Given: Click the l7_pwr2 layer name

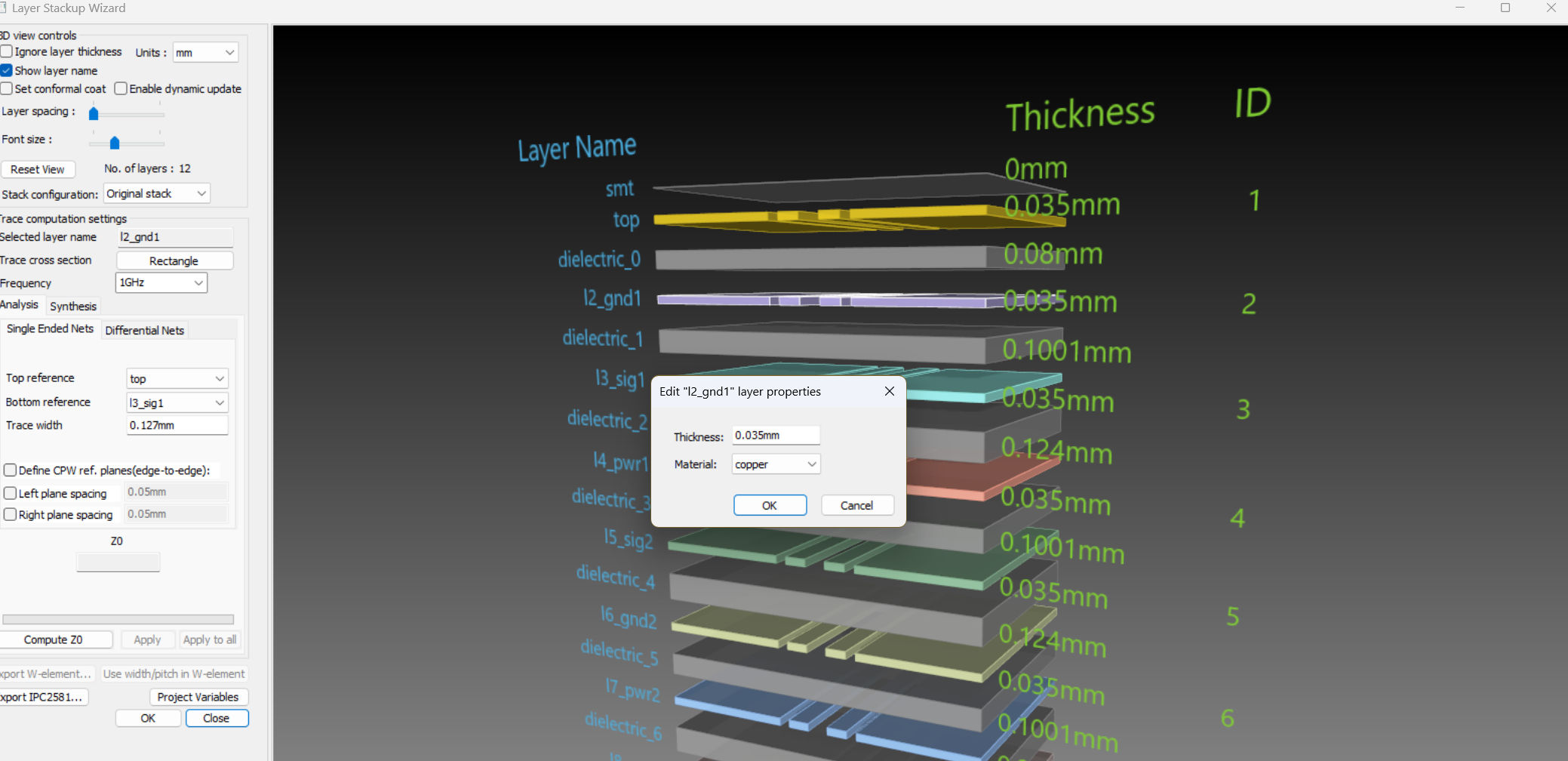Looking at the screenshot, I should tap(632, 690).
